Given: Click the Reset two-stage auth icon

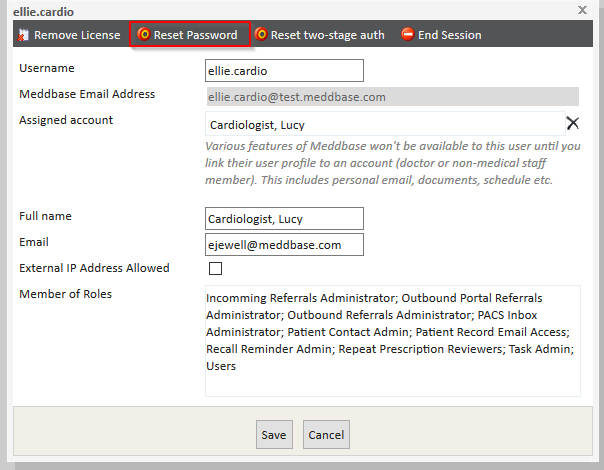Looking at the screenshot, I should 261,35.
